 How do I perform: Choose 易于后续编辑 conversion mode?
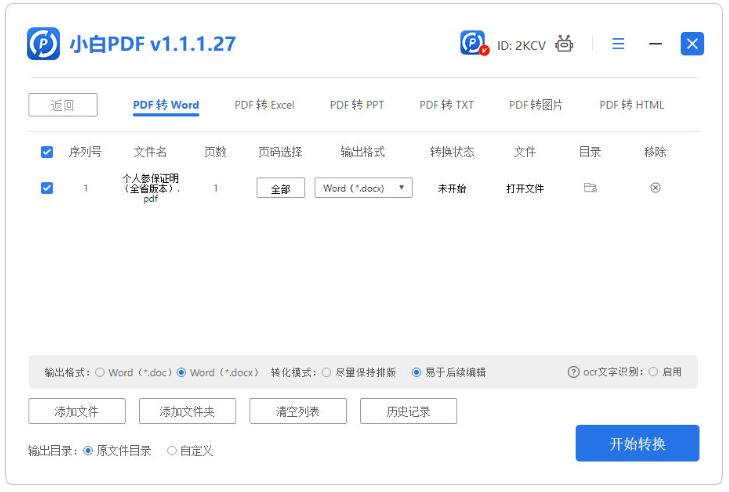[x=416, y=372]
